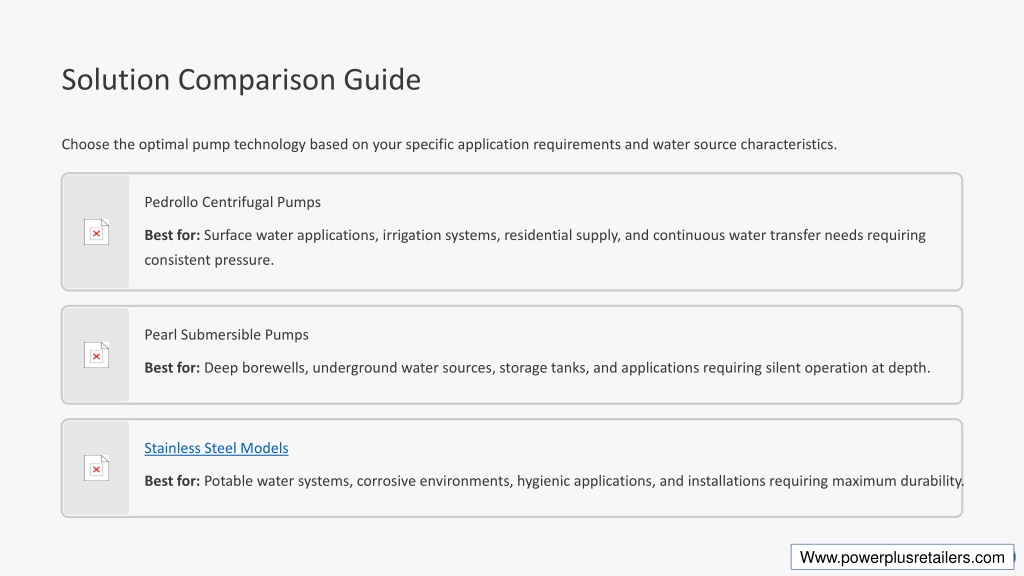Image resolution: width=1024 pixels, height=576 pixels.
Task: Select the Pedrollo Centrifugal Pumps heading
Action: tap(232, 202)
